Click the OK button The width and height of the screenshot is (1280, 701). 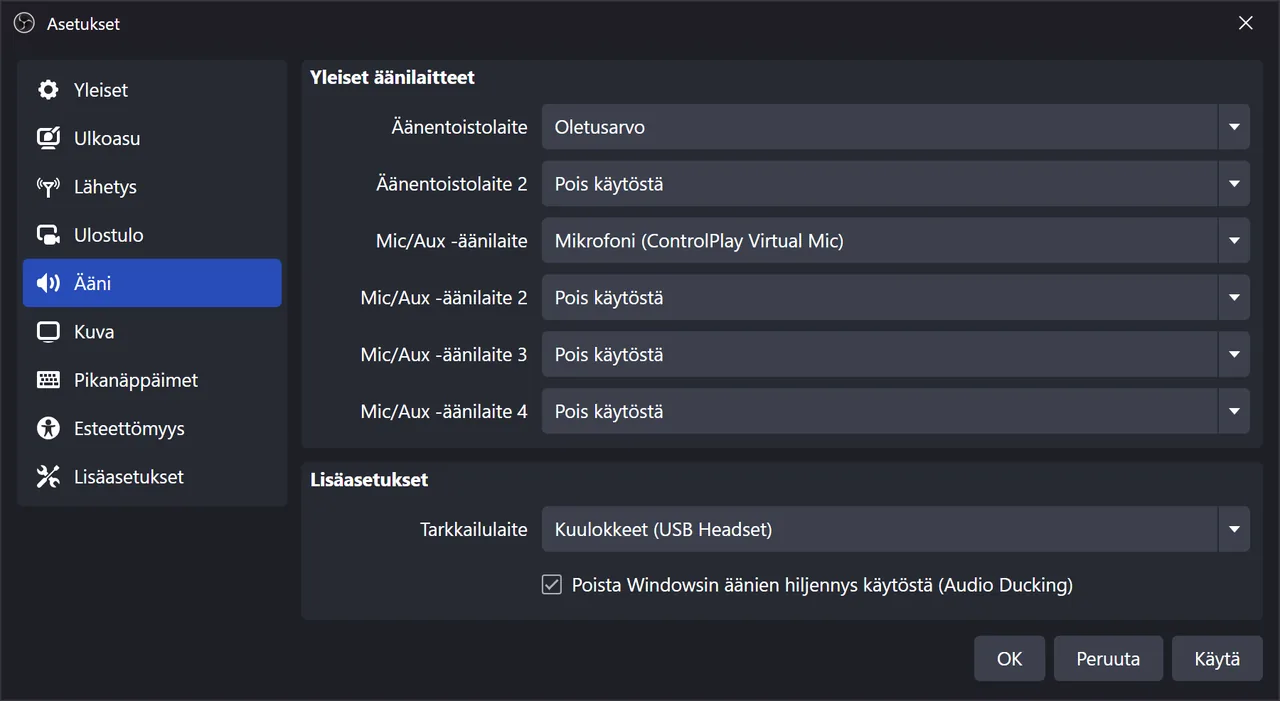(1010, 659)
